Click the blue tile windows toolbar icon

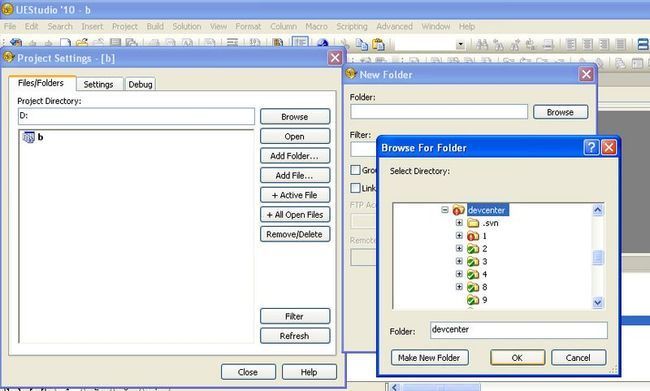pos(643,44)
